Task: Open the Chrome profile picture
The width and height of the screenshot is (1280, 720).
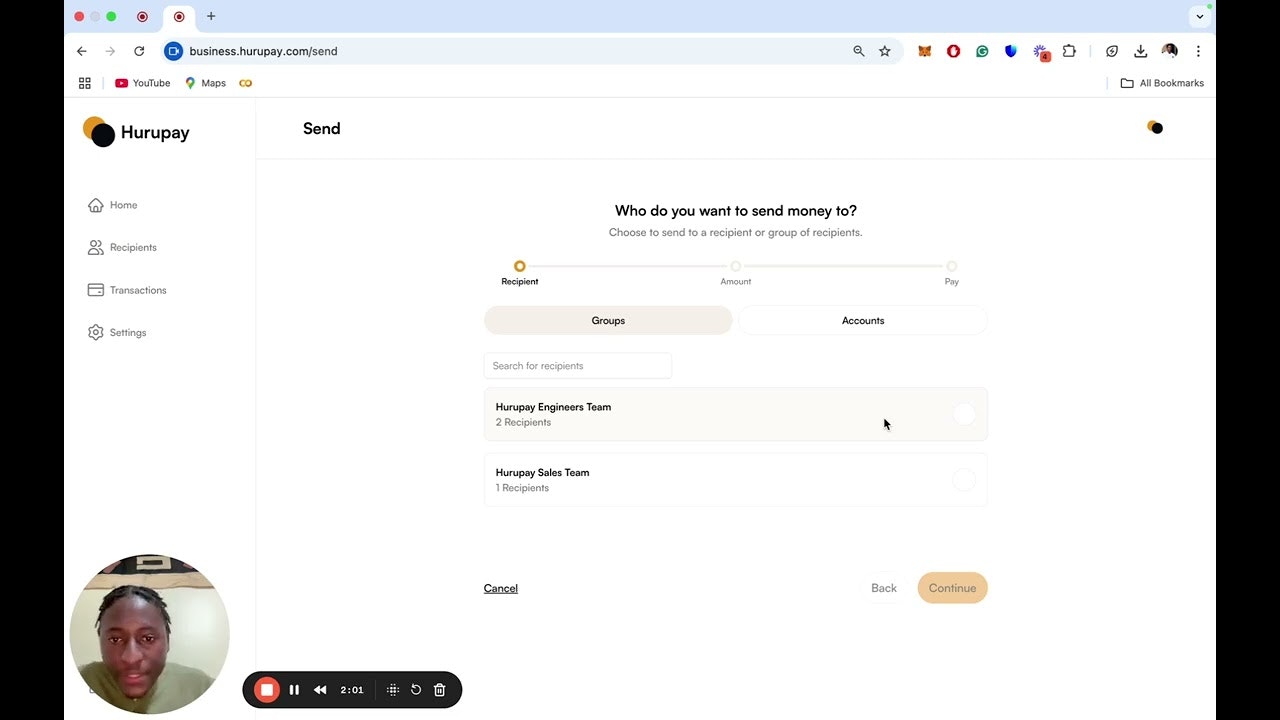Action: 1169,51
